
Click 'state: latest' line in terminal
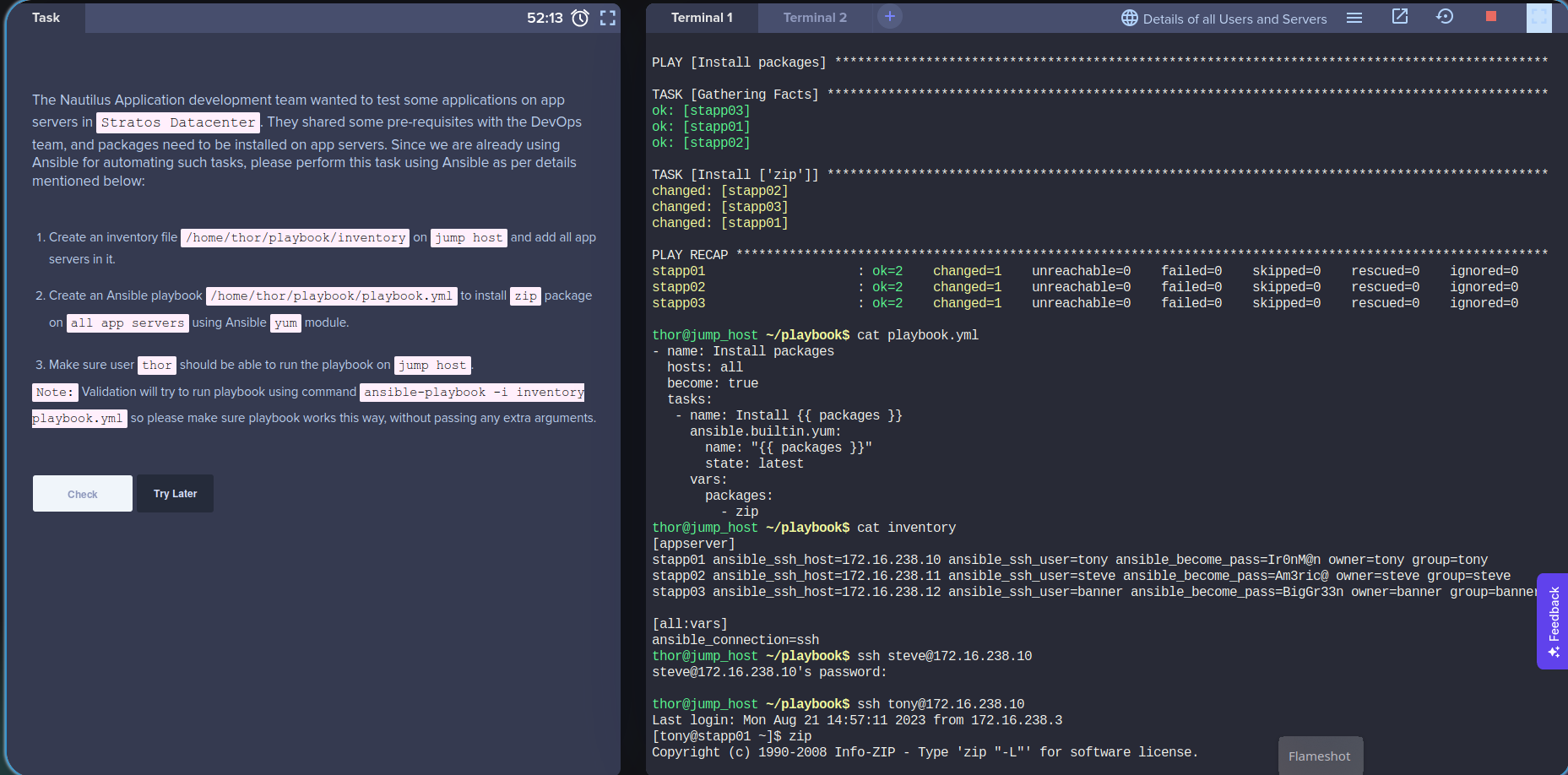[x=755, y=463]
